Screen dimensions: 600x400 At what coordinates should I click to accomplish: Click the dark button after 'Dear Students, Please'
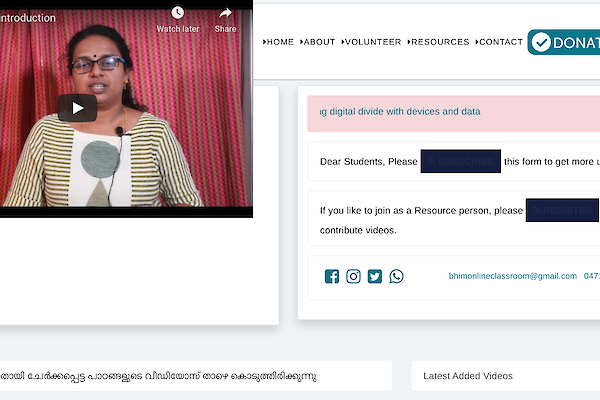[x=460, y=161]
